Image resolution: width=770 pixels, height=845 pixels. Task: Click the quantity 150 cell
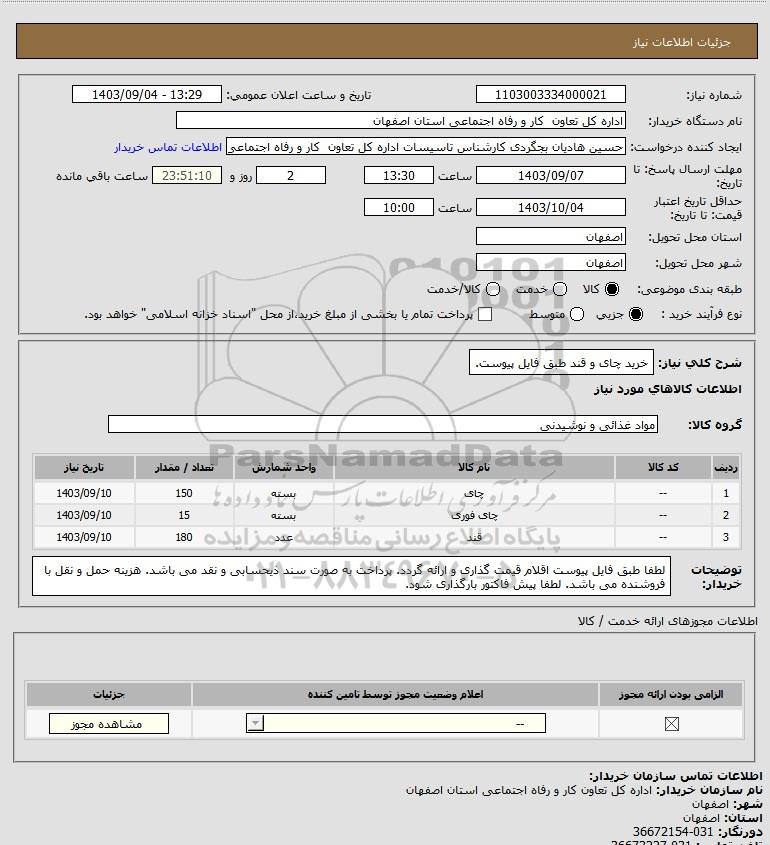pyautogui.click(x=184, y=493)
